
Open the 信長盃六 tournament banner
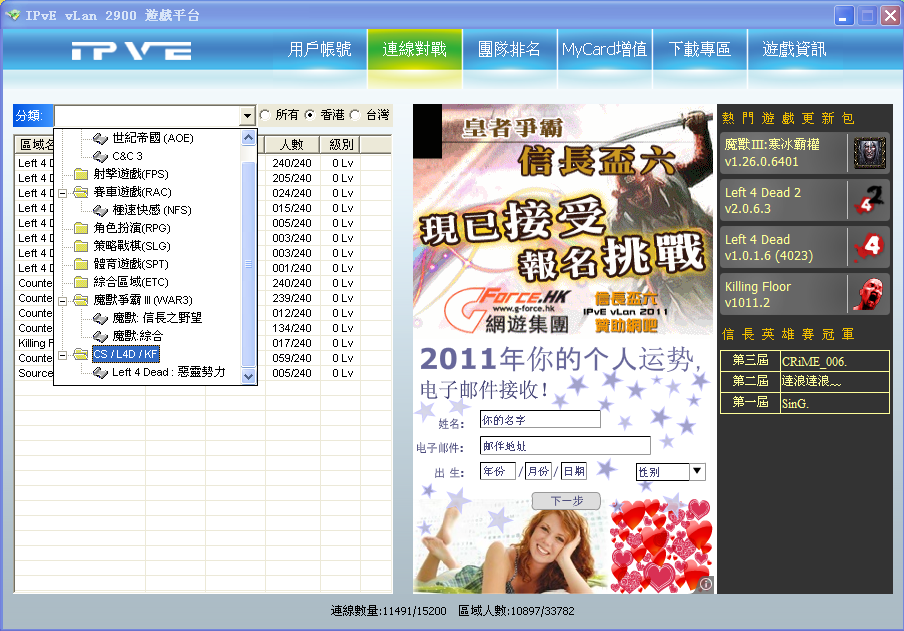(x=563, y=219)
